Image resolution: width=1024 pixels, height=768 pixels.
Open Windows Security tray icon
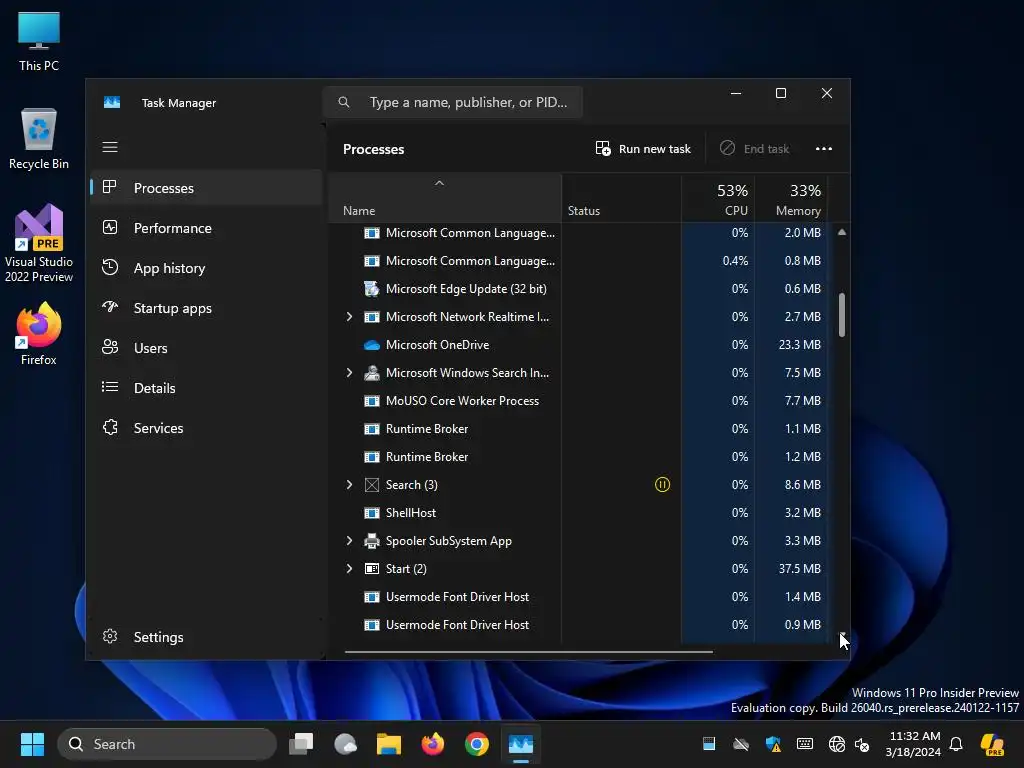(773, 744)
